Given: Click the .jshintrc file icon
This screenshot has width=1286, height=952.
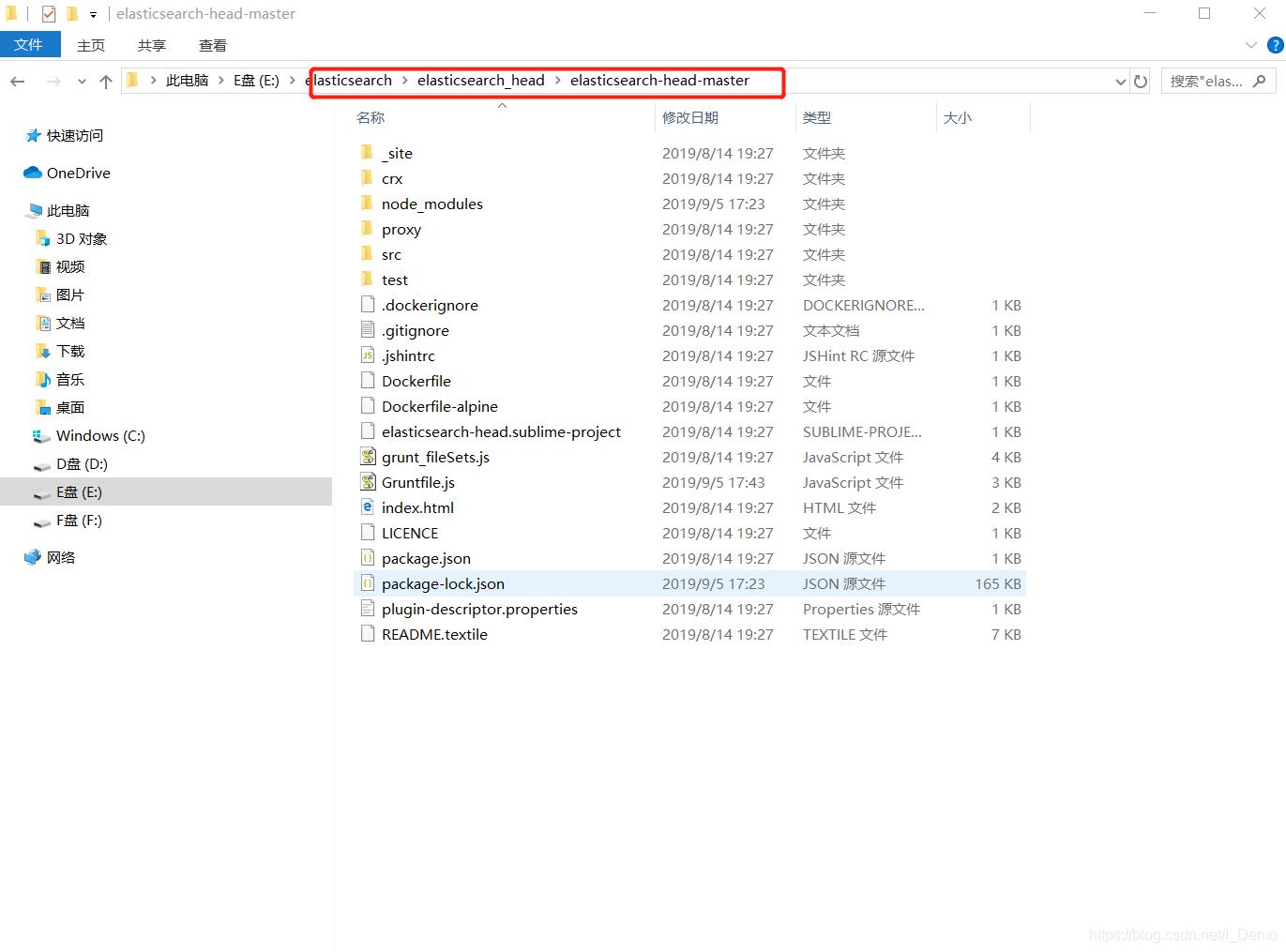Looking at the screenshot, I should pos(368,355).
